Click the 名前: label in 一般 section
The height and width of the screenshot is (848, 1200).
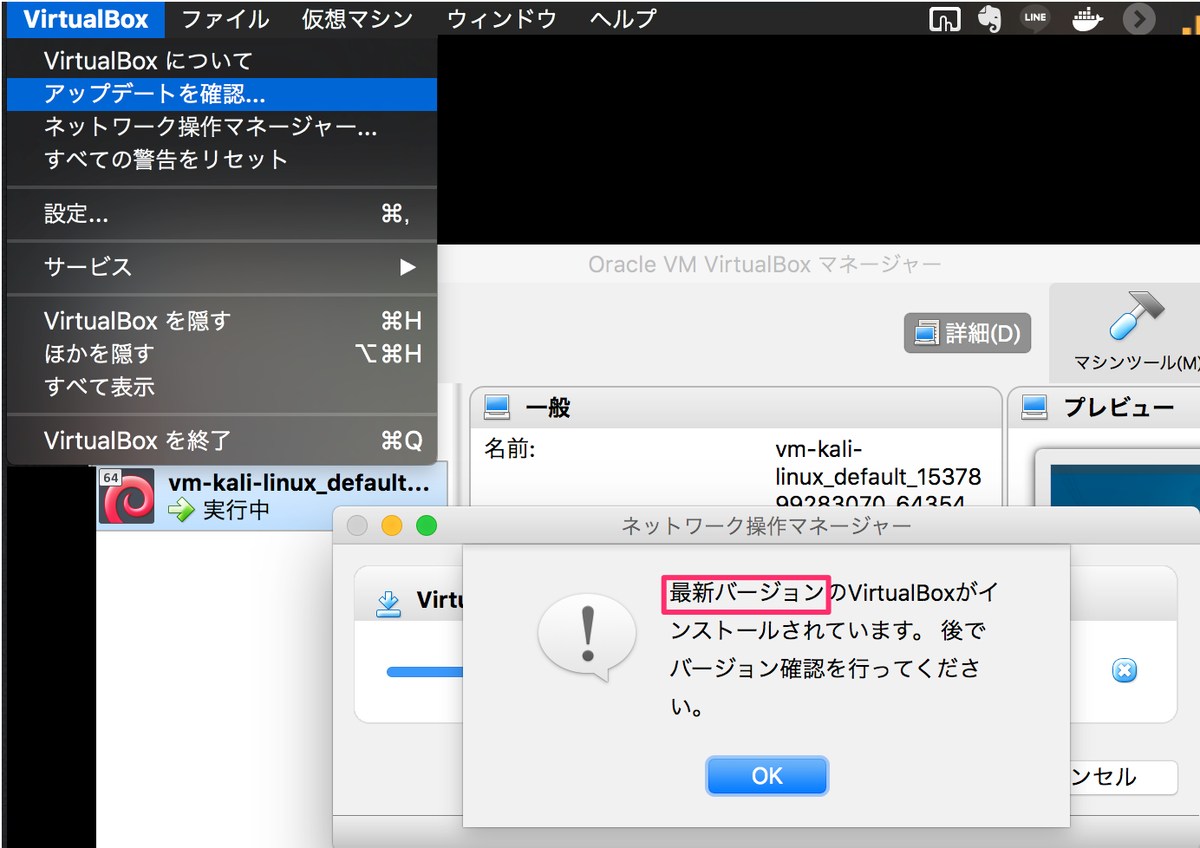click(x=510, y=450)
